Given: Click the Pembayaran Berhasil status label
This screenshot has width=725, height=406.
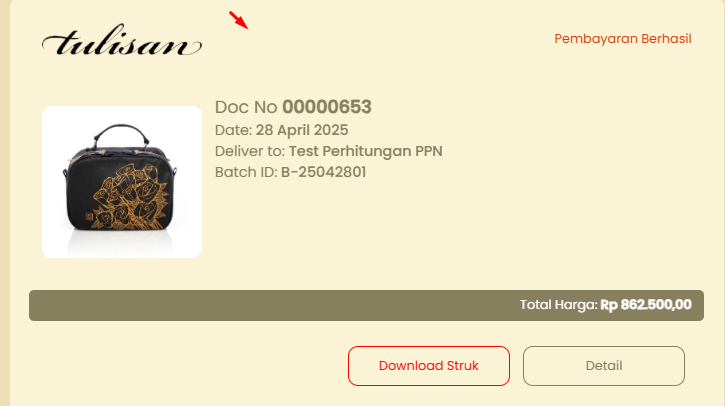Looking at the screenshot, I should point(623,39).
